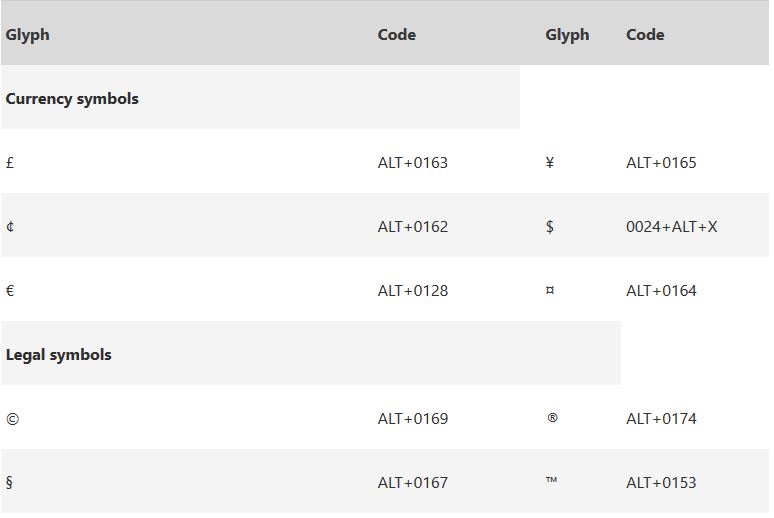Screen dimensions: 774x518
Task: Click the Currency symbols section heading
Action: [x=72, y=98]
